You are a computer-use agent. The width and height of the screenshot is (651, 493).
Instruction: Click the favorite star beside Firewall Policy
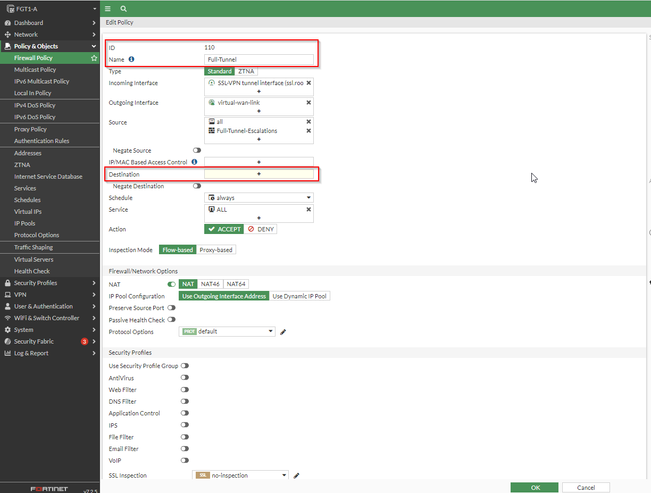[94, 58]
